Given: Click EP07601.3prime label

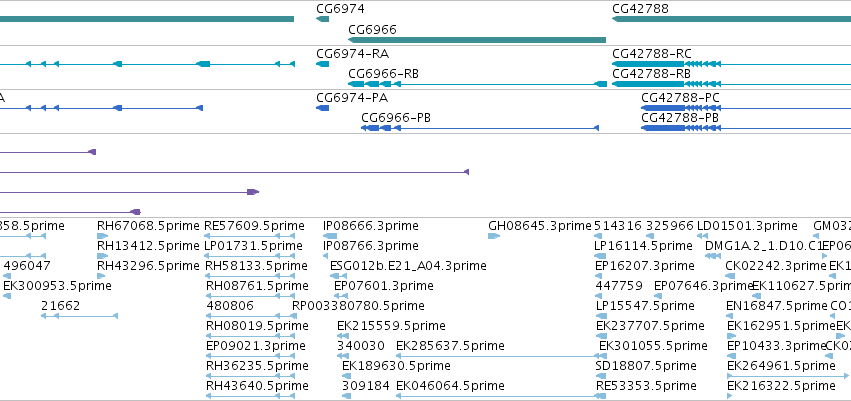Looking at the screenshot, I should tap(384, 286).
